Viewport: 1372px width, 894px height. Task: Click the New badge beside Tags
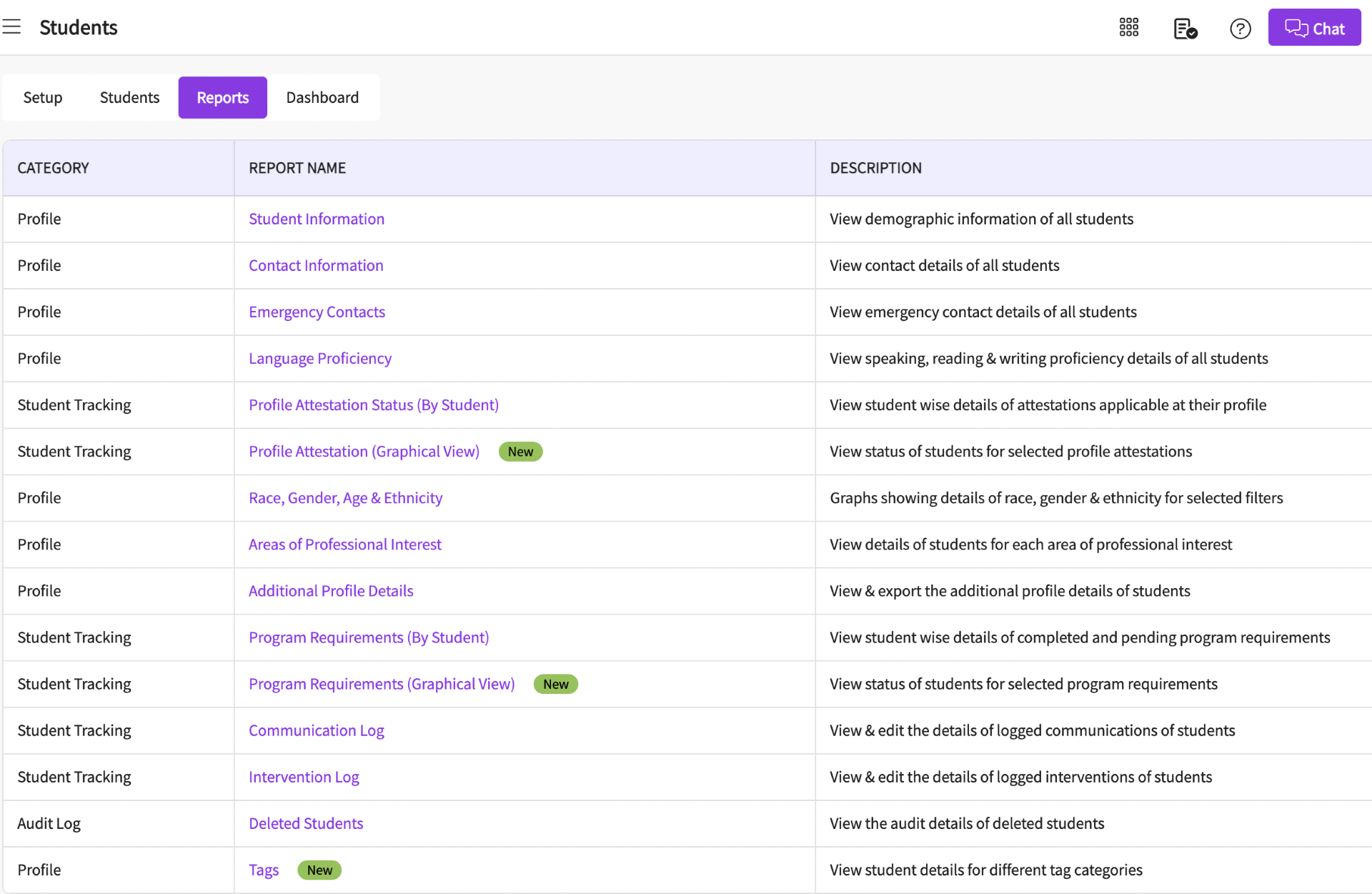pyautogui.click(x=319, y=870)
